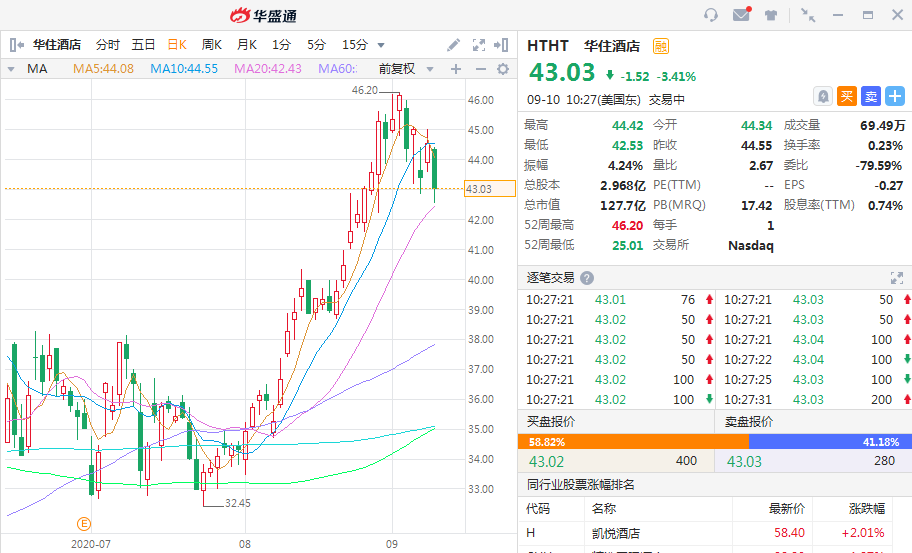The height and width of the screenshot is (553, 912).
Task: Click blue 41.18% ask ratio bar
Action: point(830,442)
